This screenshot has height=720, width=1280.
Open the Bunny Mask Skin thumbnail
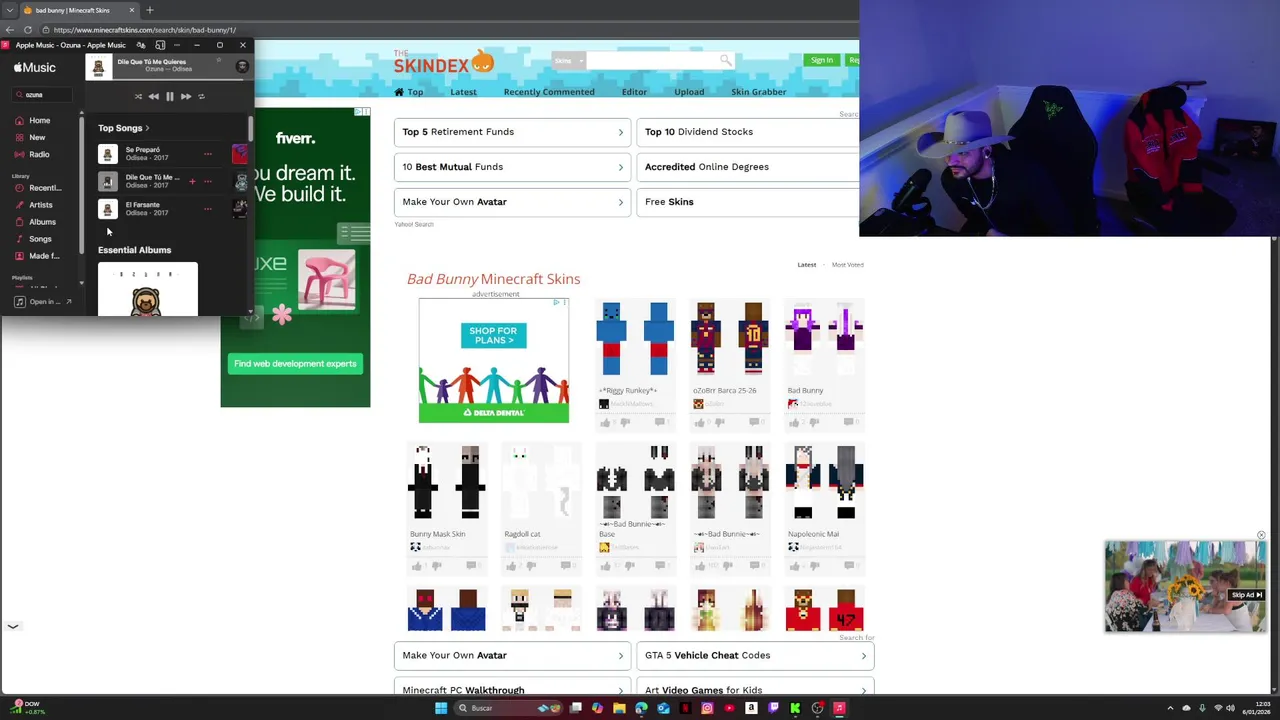click(446, 484)
